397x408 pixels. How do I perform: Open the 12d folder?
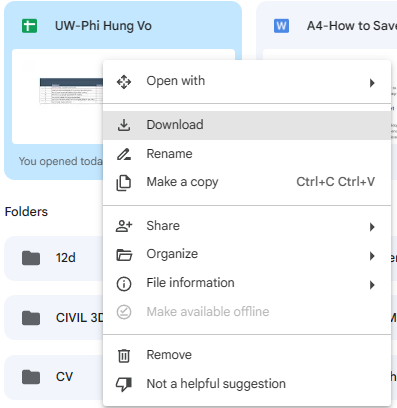[54, 258]
